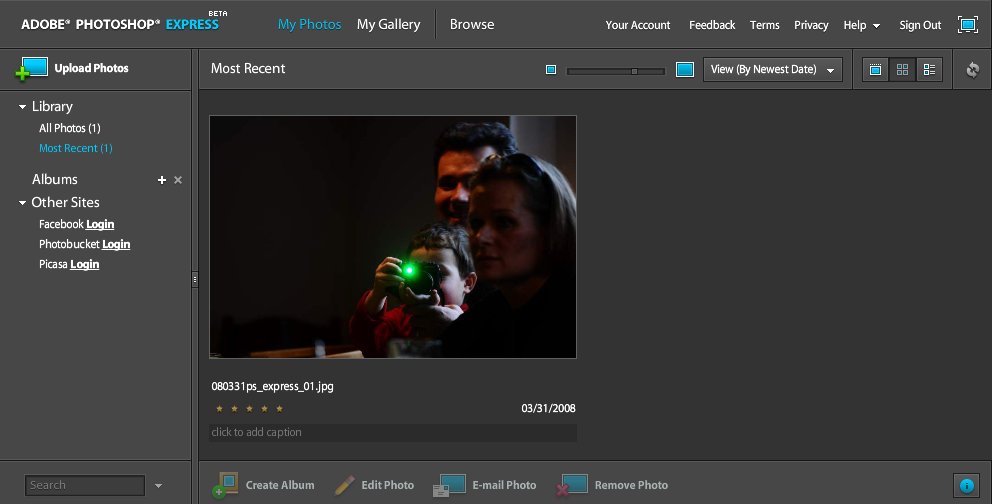Collapse the Library section
This screenshot has width=992, height=504.
[23, 107]
